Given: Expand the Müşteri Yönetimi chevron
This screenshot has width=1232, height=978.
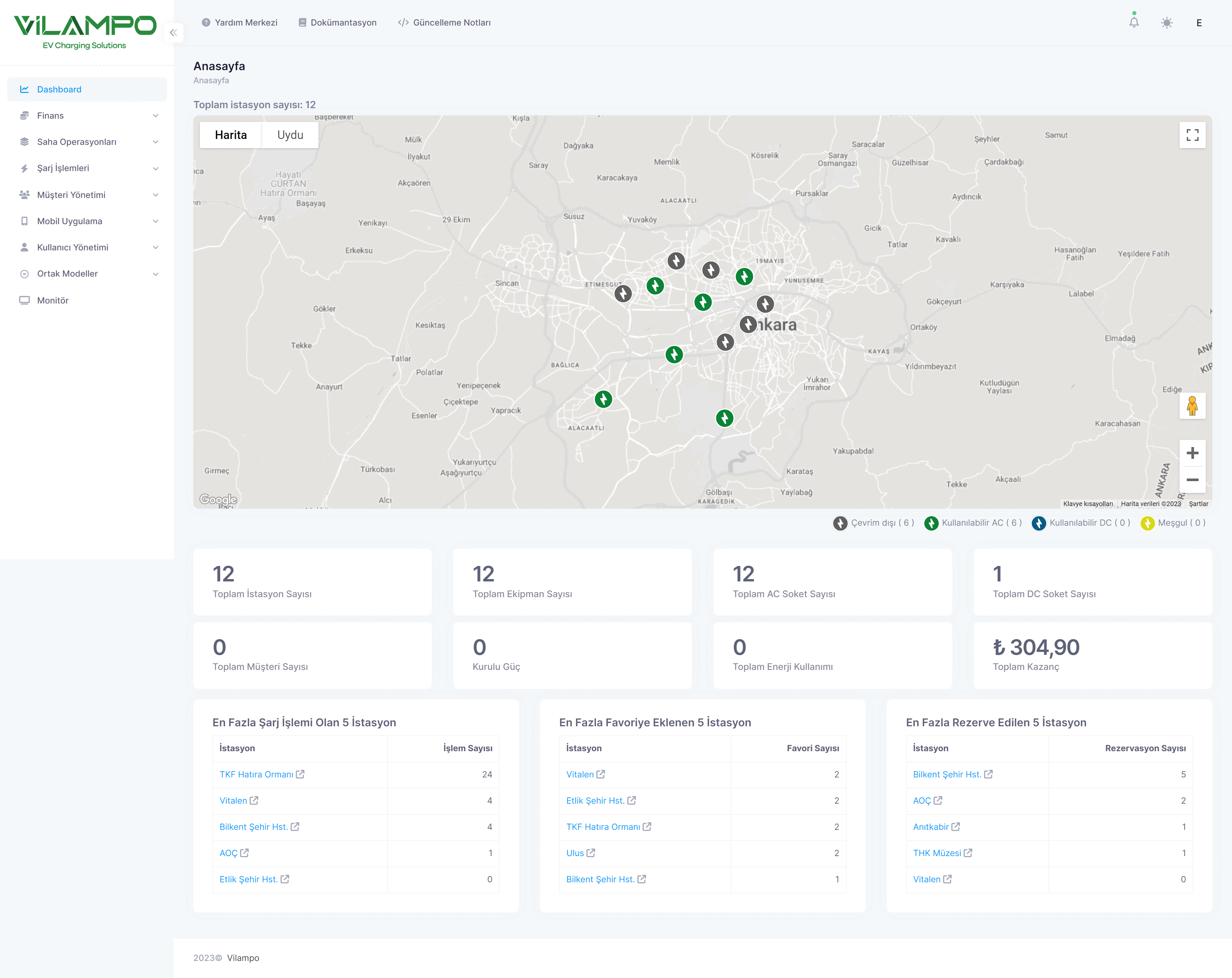Looking at the screenshot, I should [155, 195].
